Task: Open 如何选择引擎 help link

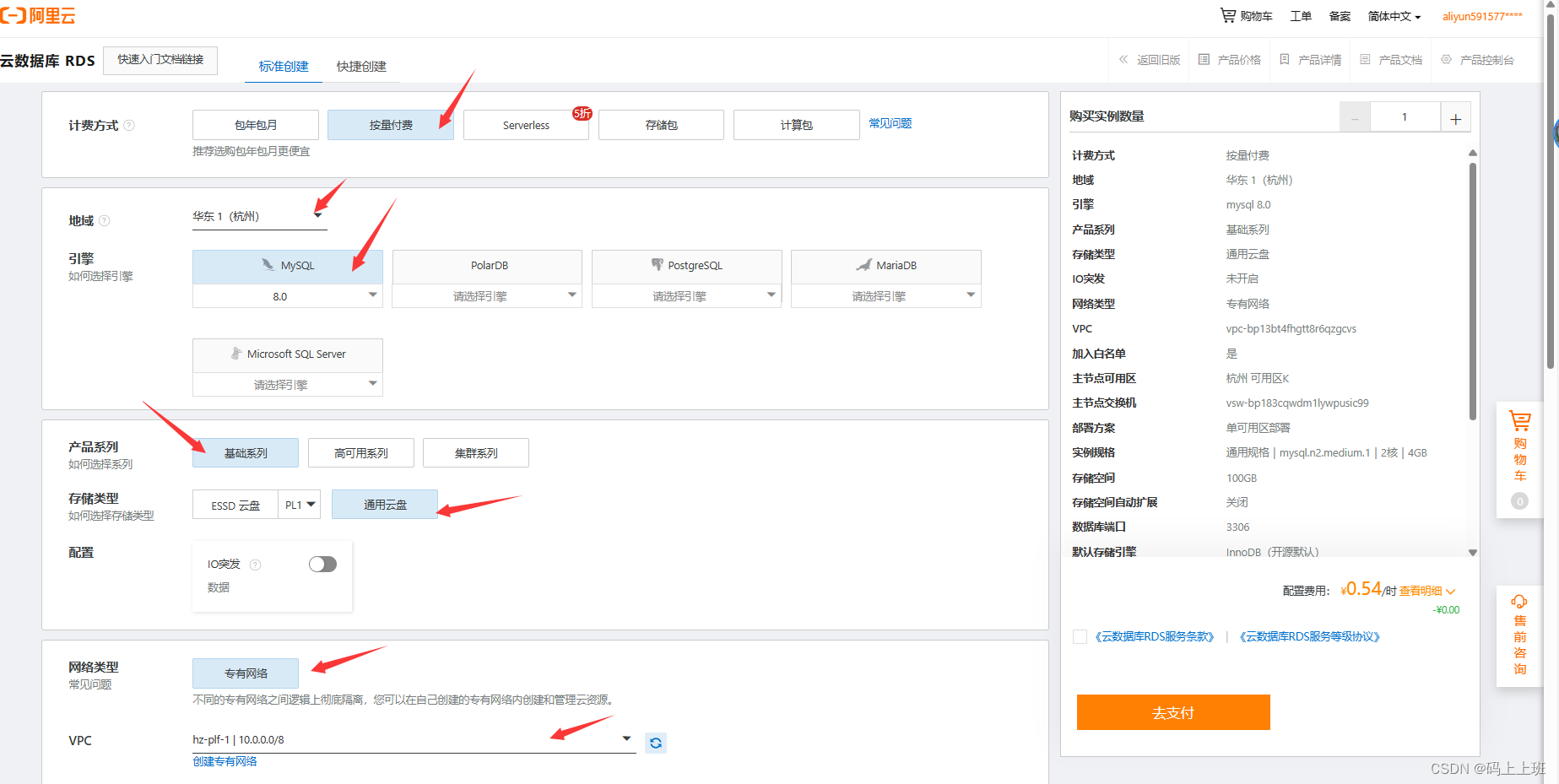Action: click(100, 276)
